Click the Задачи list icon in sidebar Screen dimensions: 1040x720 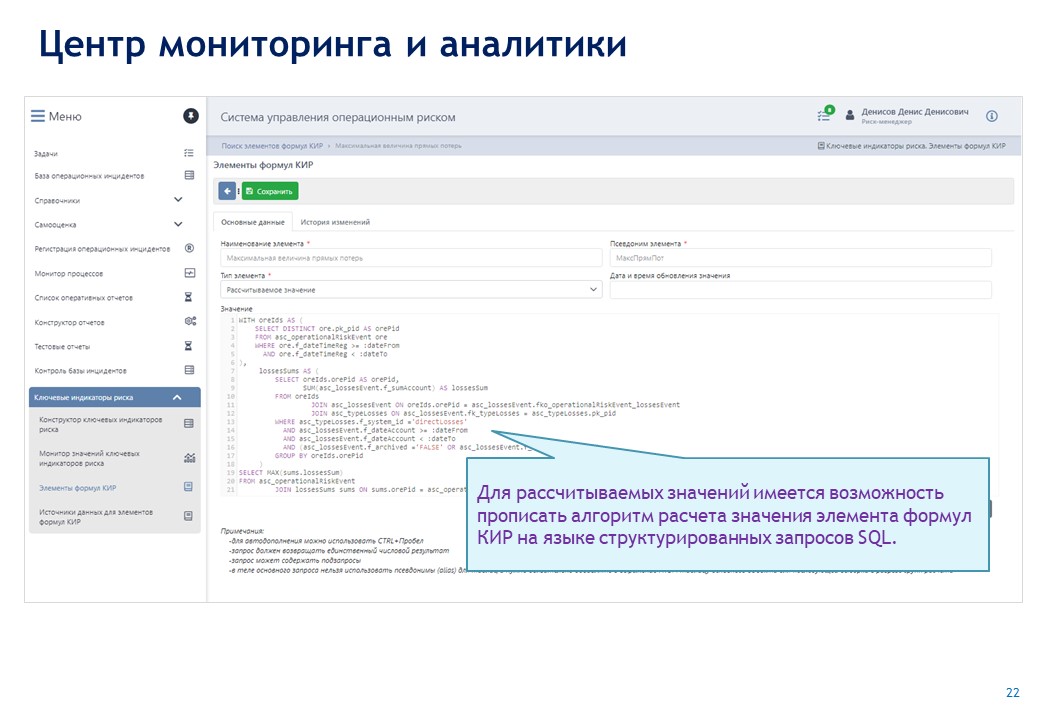pos(189,153)
